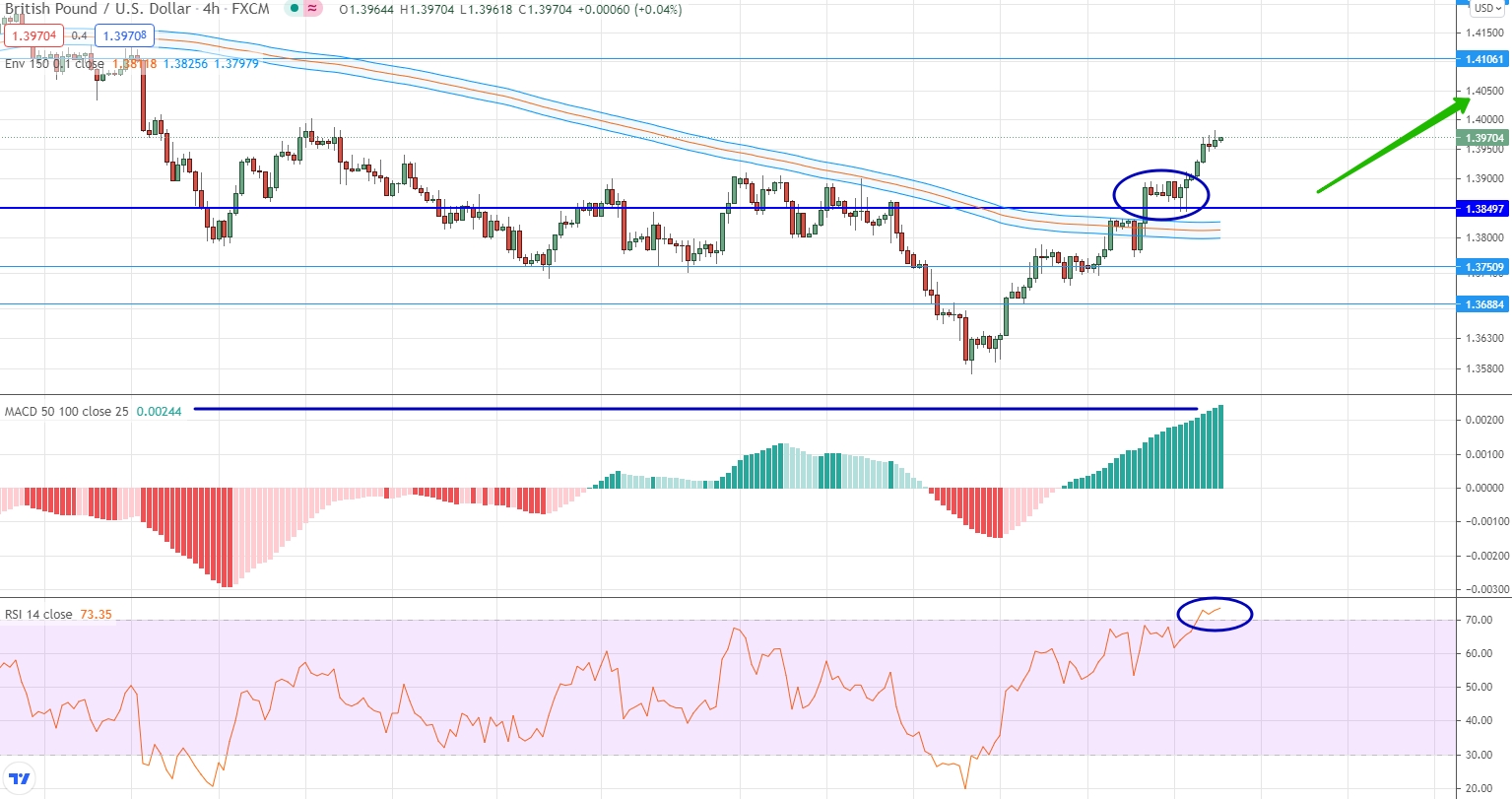This screenshot has height=799, width=1512.
Task: Open the USD currency dropdown on price scale
Action: tap(1487, 8)
